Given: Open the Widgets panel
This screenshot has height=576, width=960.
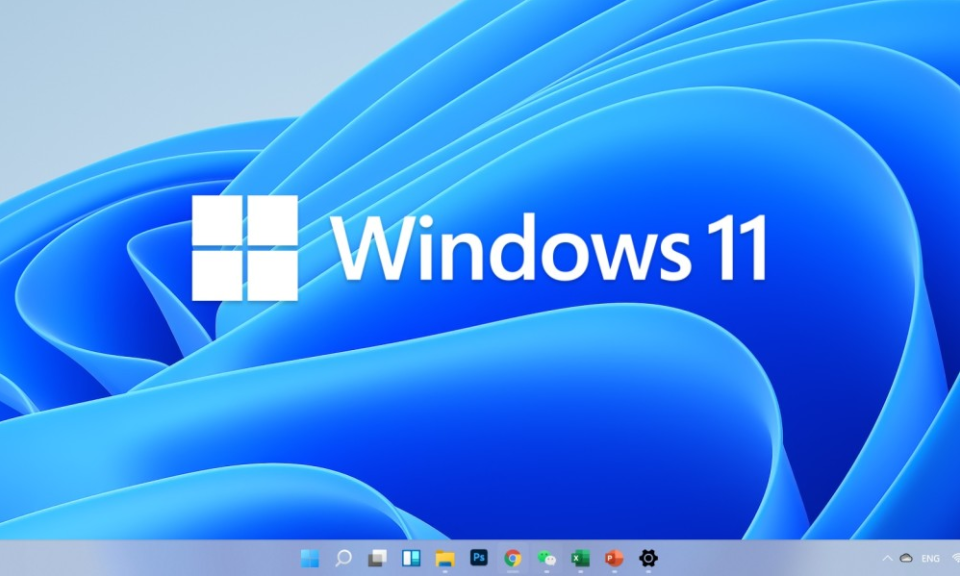Looking at the screenshot, I should [409, 558].
